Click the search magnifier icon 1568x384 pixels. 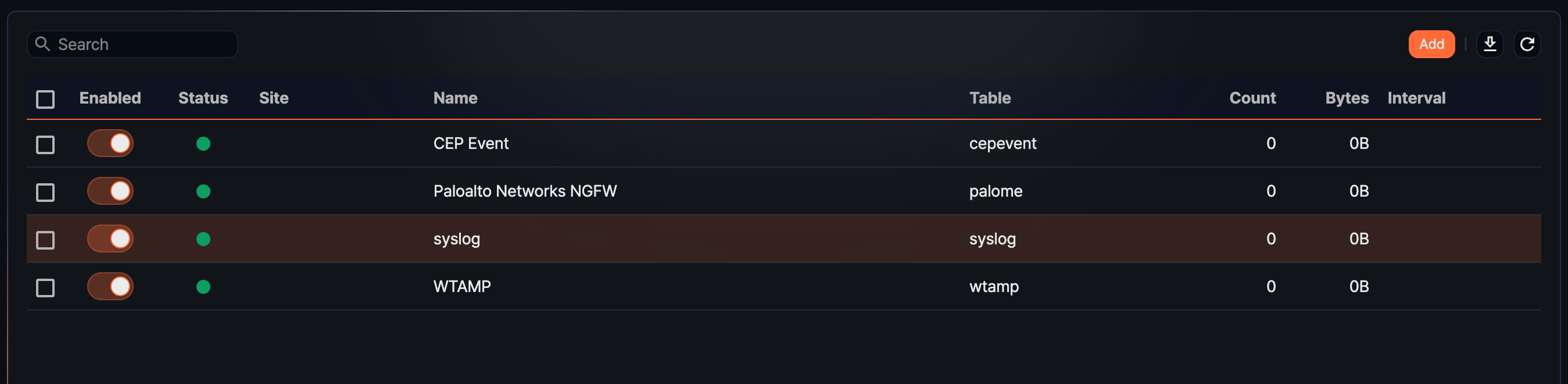click(42, 44)
